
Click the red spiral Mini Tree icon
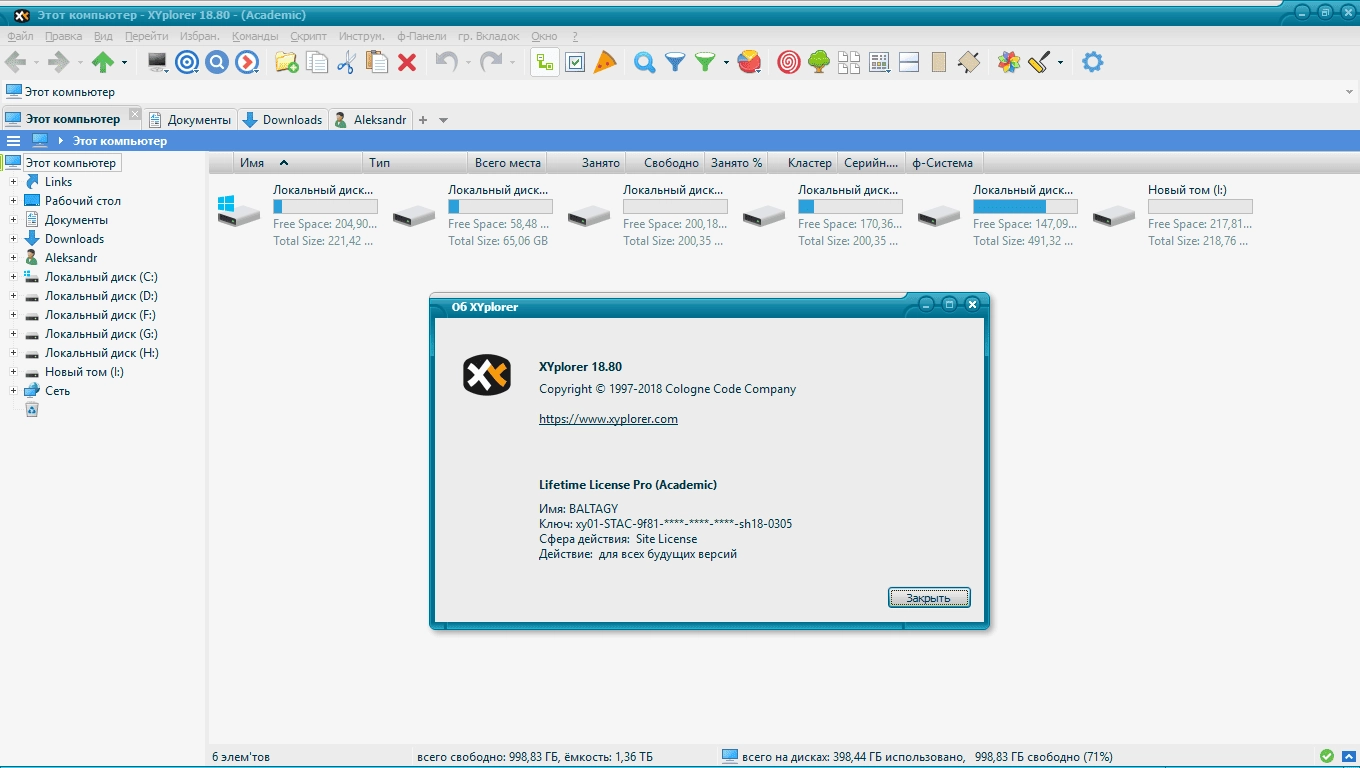789,62
